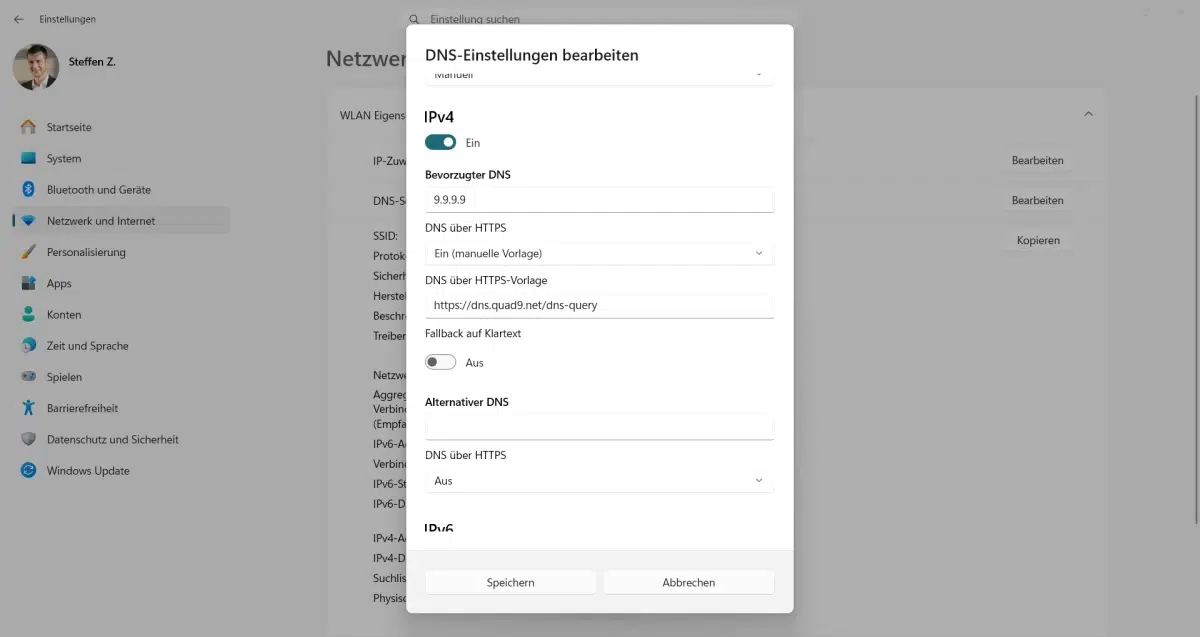Image resolution: width=1200 pixels, height=637 pixels.
Task: Open the Personalisierung page
Action: [86, 252]
